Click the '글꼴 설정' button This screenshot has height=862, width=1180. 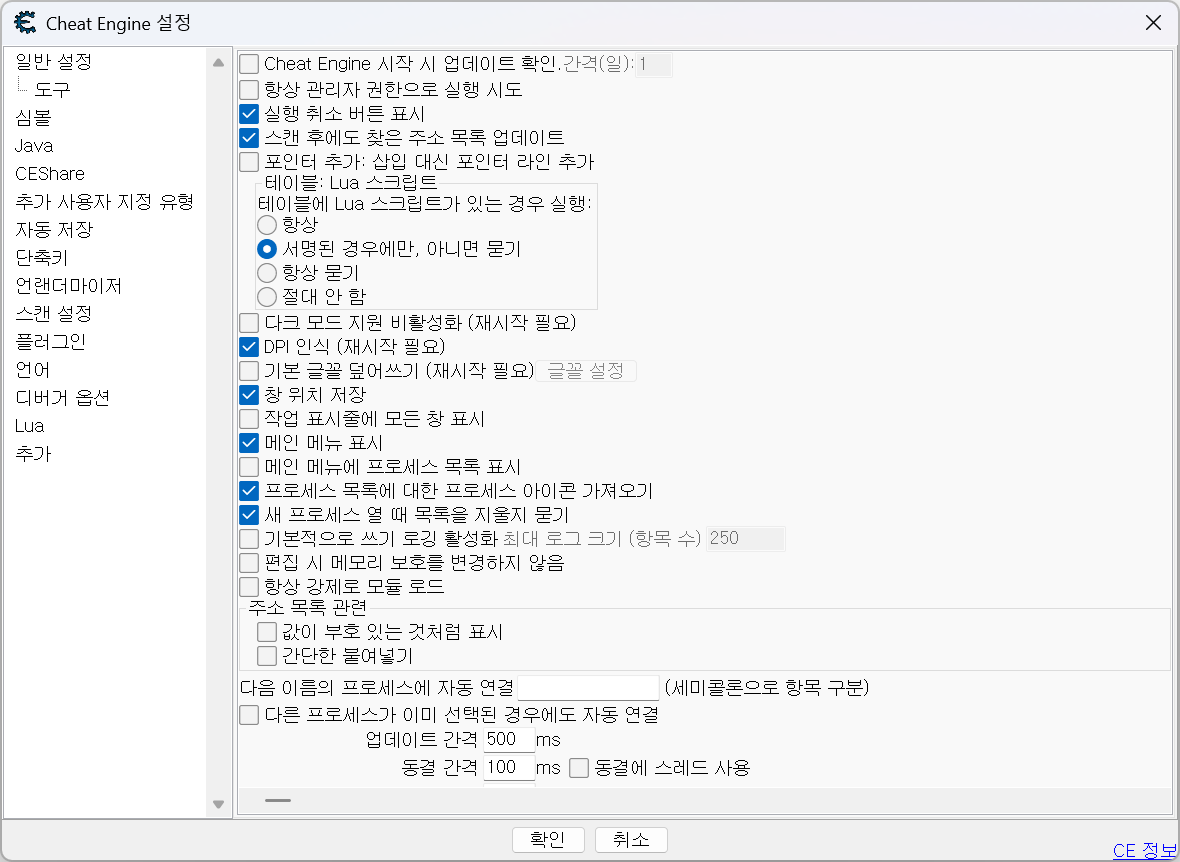click(x=585, y=371)
